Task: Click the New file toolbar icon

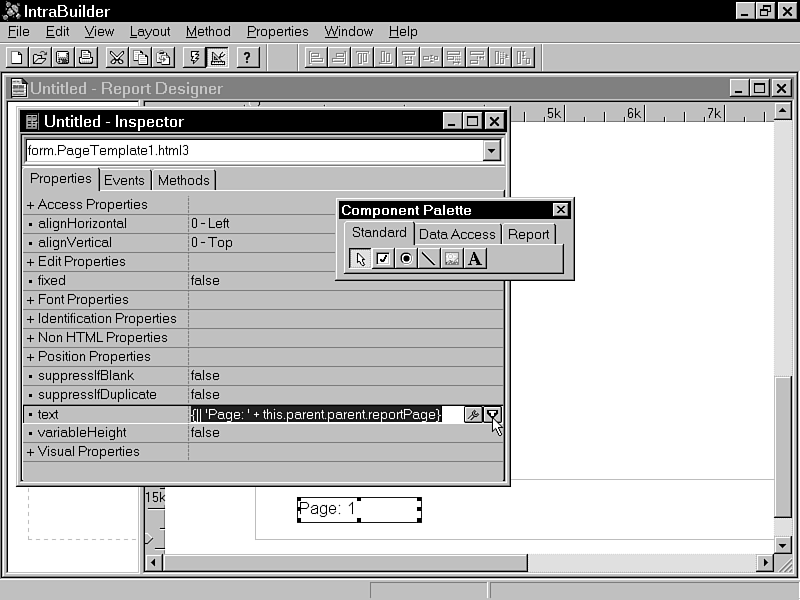Action: click(17, 57)
